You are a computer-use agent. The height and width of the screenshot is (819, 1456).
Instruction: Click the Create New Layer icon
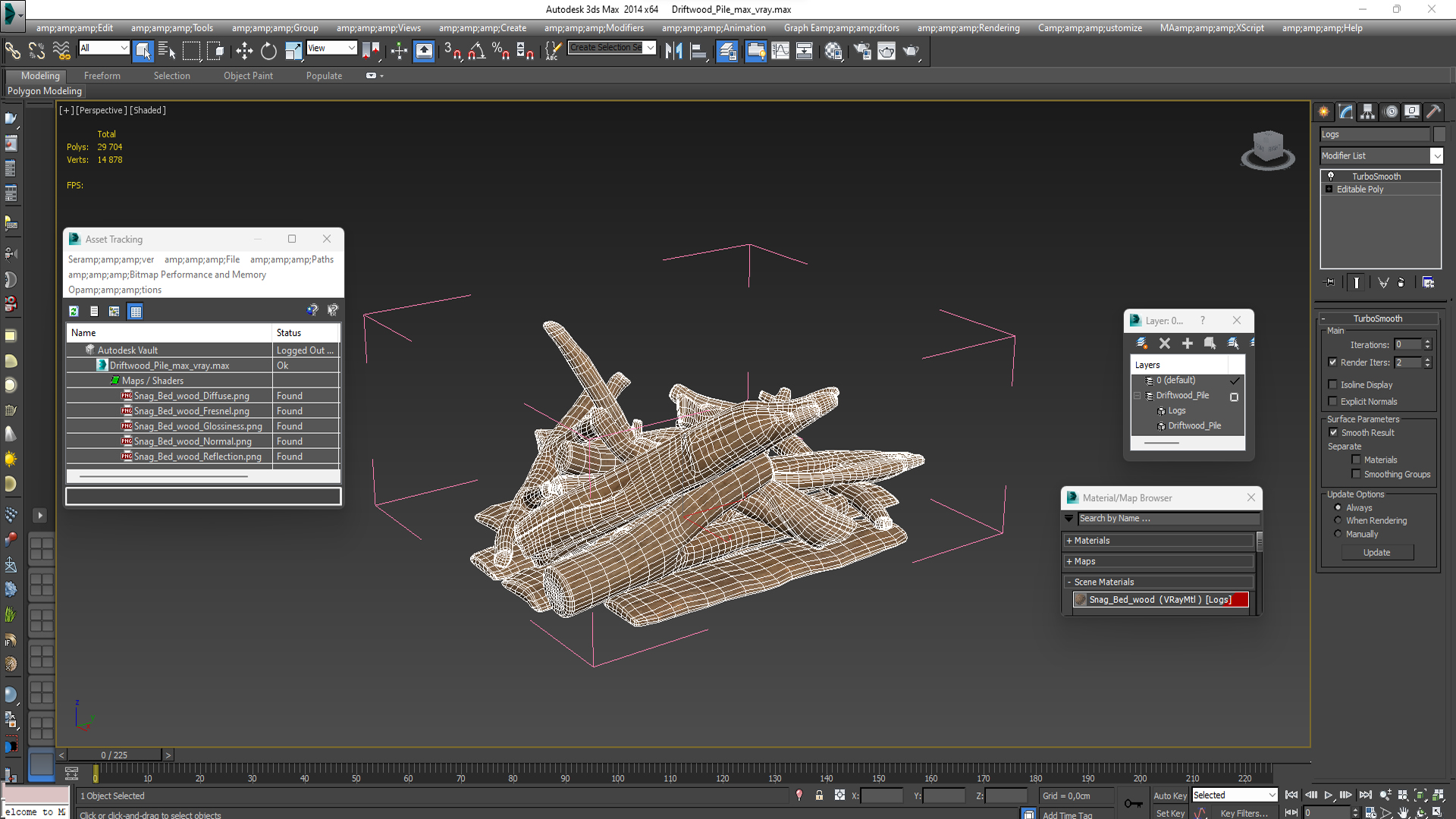click(x=1141, y=343)
